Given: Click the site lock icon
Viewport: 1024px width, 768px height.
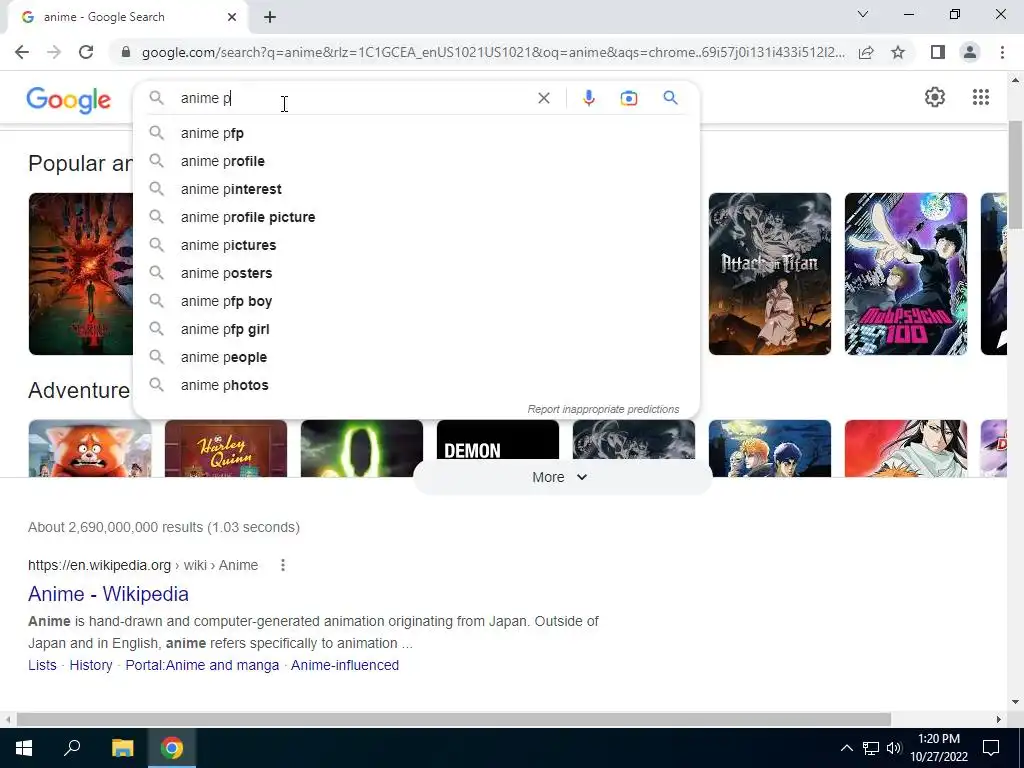Looking at the screenshot, I should [126, 52].
